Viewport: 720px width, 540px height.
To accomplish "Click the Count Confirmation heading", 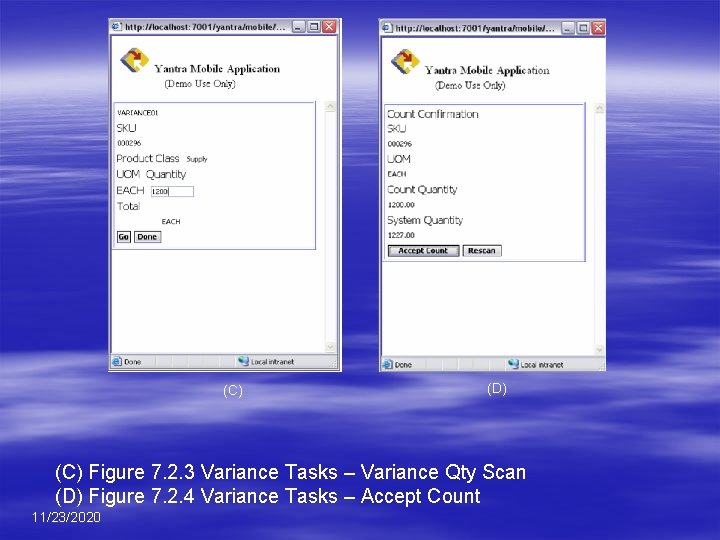I will (x=433, y=114).
